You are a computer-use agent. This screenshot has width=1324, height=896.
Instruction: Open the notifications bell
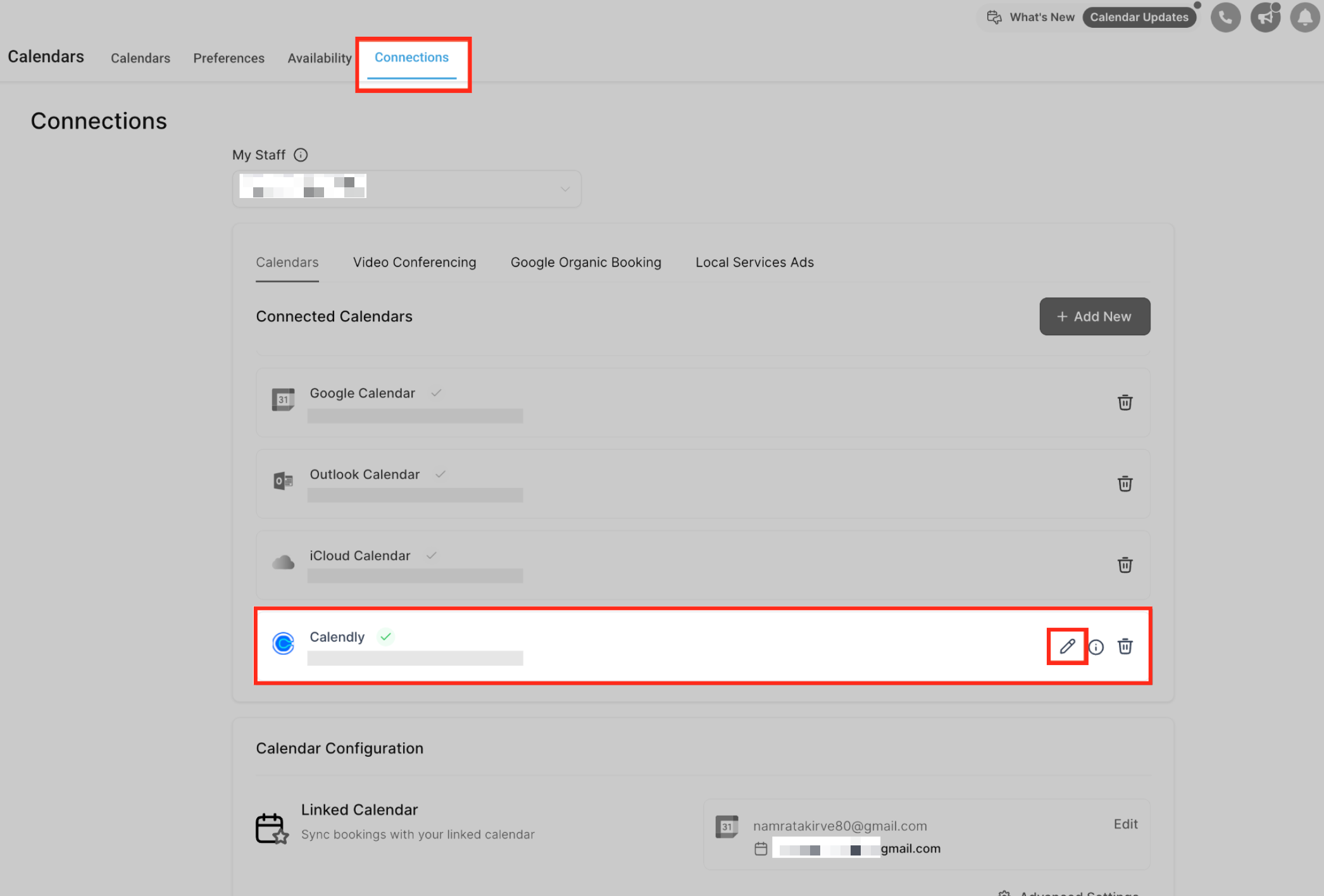(1304, 17)
